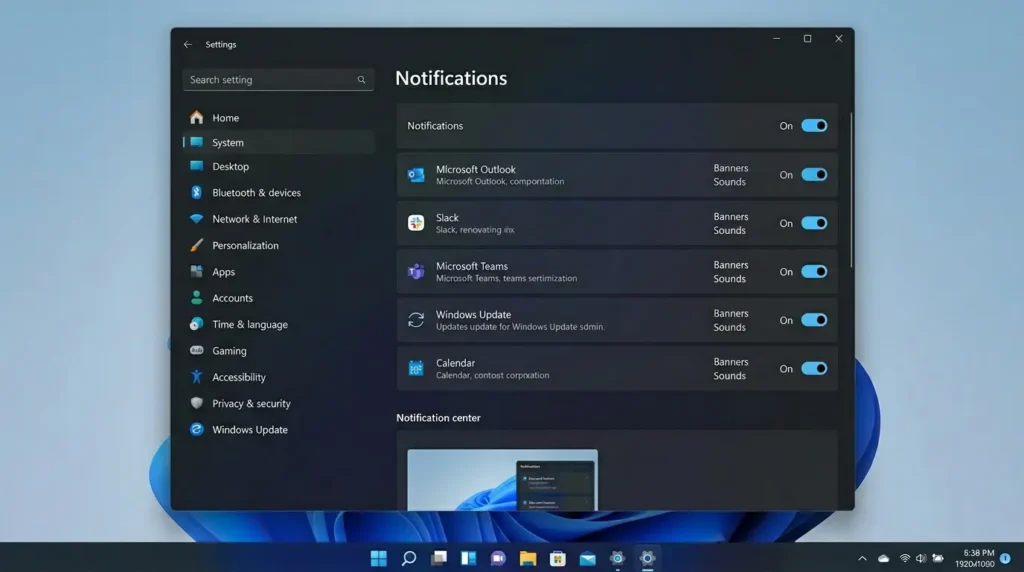Click the OneDrive cloud tray icon
The image size is (1024, 572).
[x=884, y=558]
